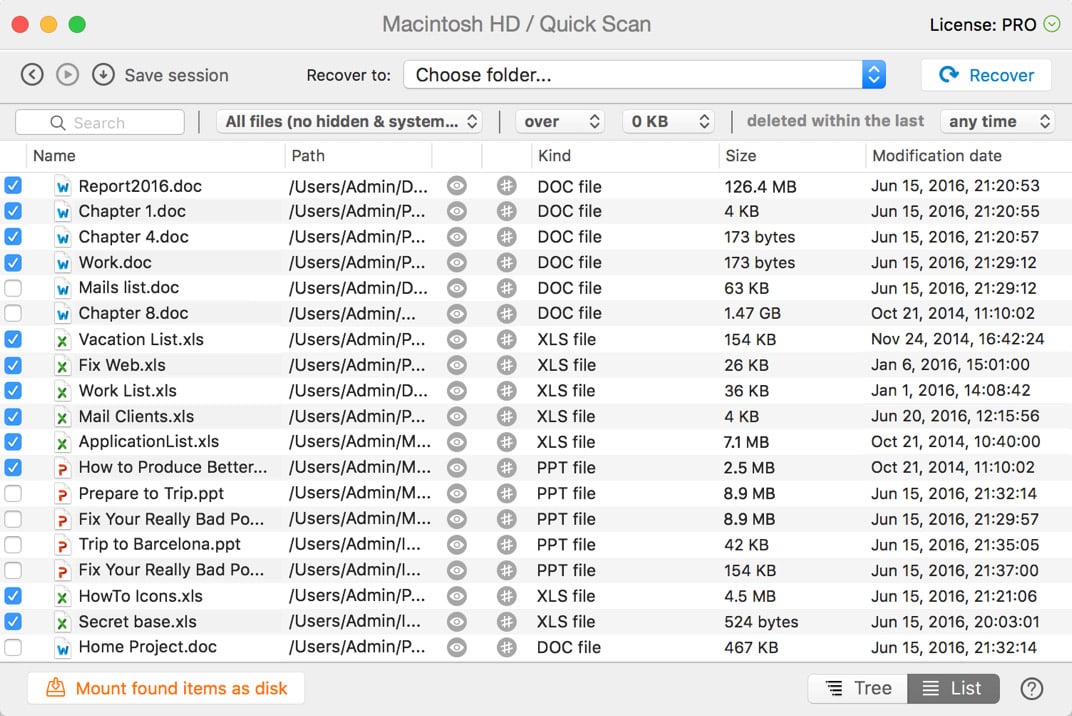
Task: Click the play/resume scan icon
Action: pos(67,75)
